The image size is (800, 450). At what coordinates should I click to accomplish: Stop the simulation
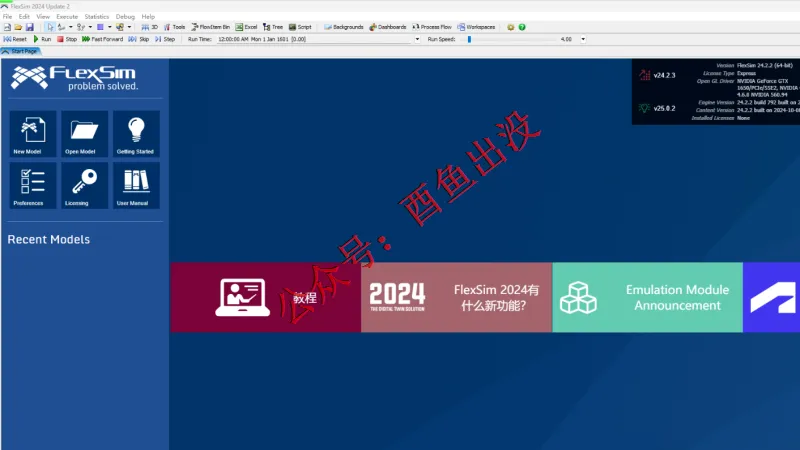[x=67, y=39]
